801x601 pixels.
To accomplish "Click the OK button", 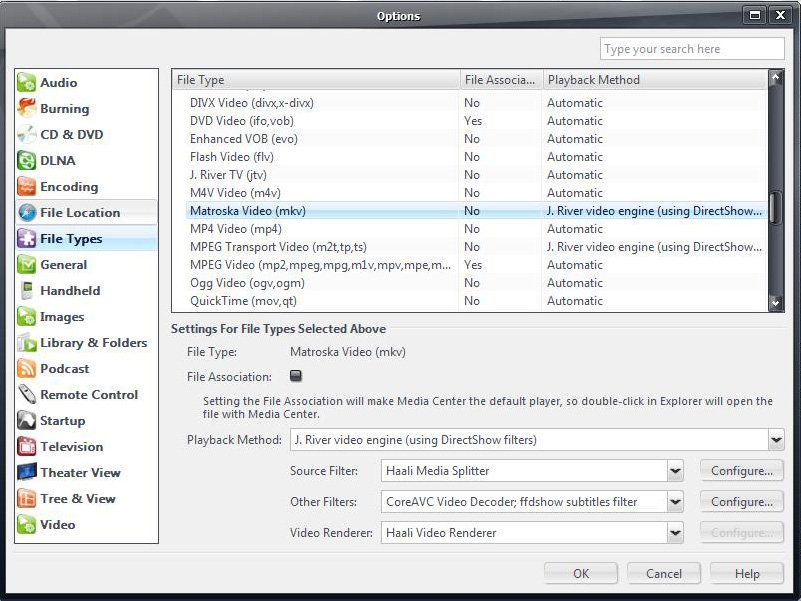I will point(581,573).
